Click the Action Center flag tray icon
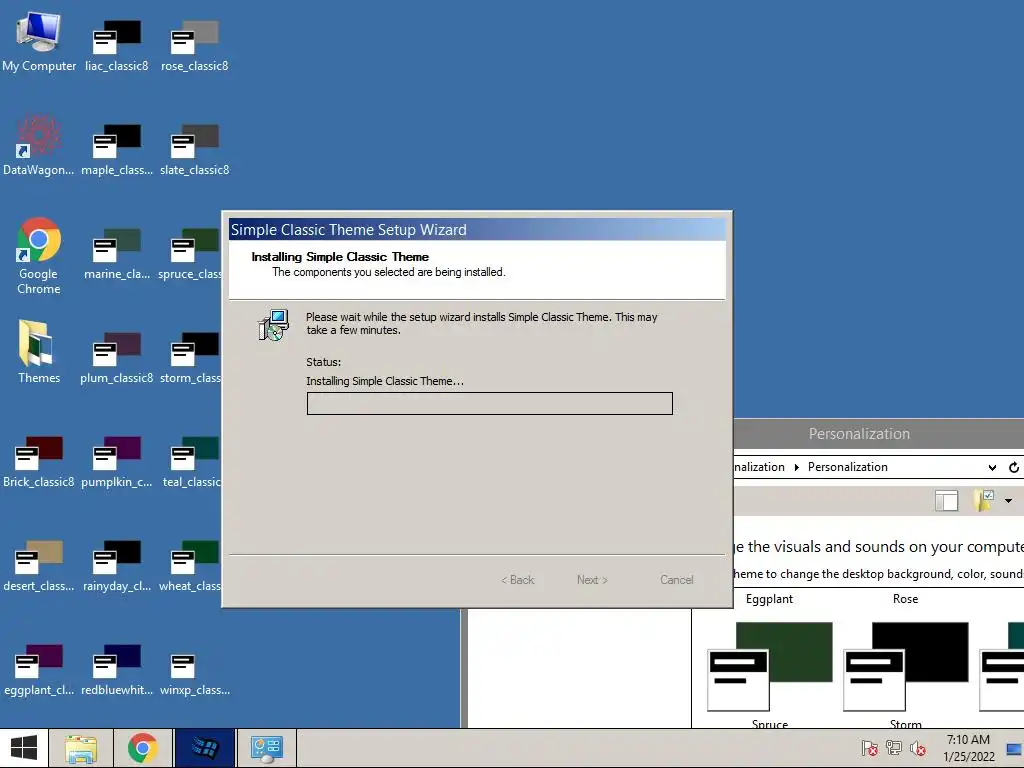1024x768 pixels. coord(869,748)
